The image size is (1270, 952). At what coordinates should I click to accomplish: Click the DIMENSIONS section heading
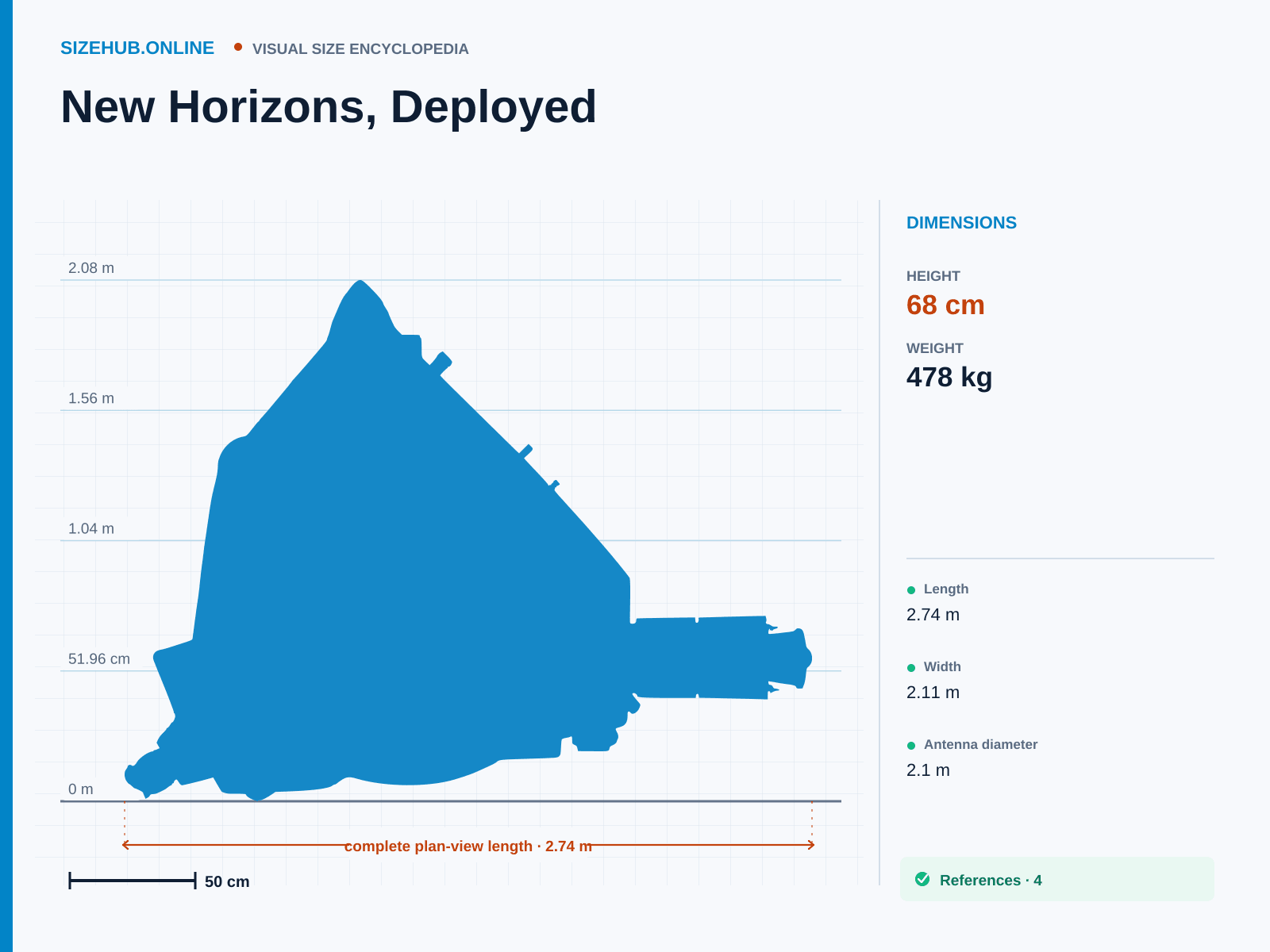[x=961, y=223]
